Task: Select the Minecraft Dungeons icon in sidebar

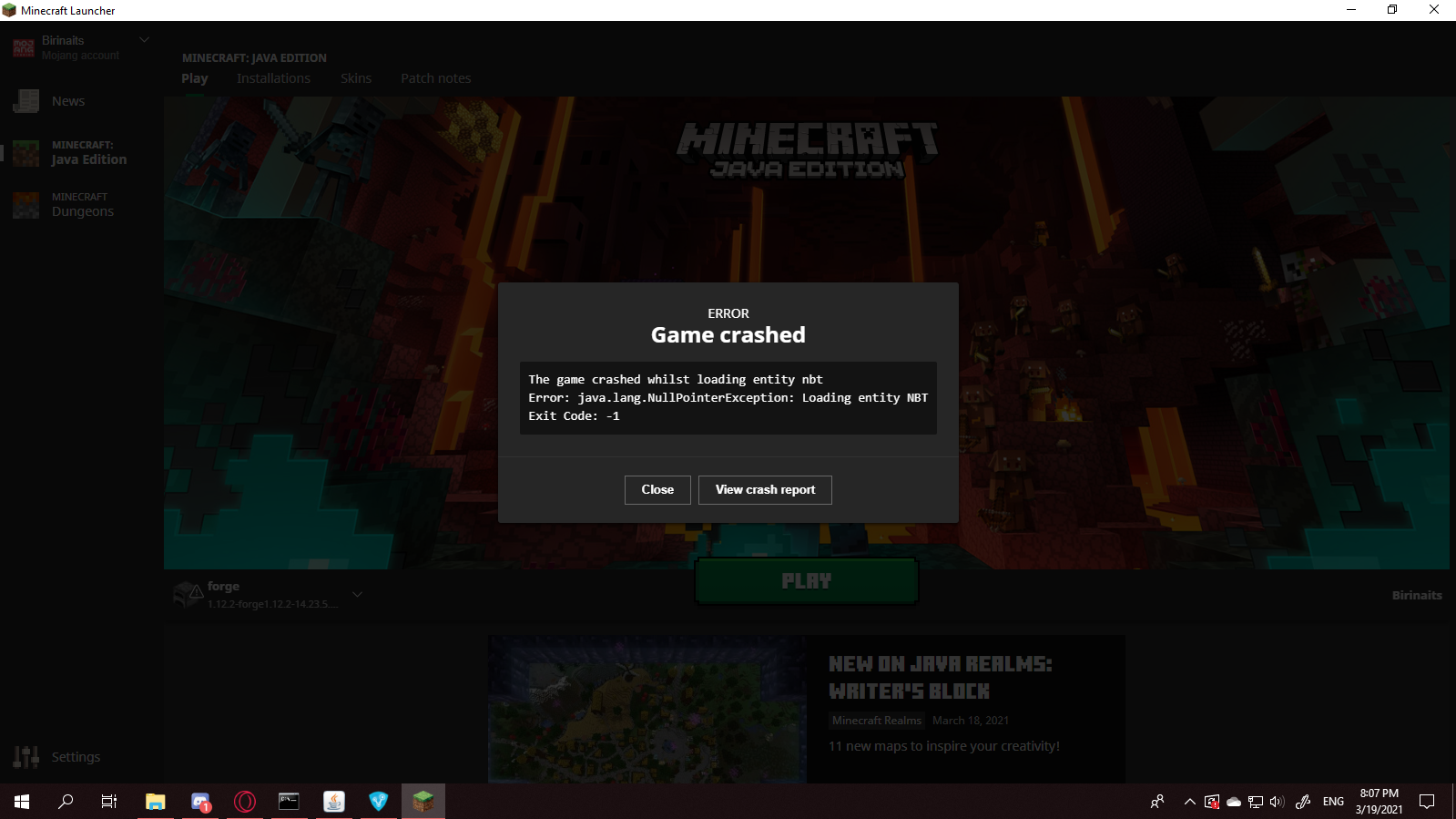Action: click(x=26, y=205)
